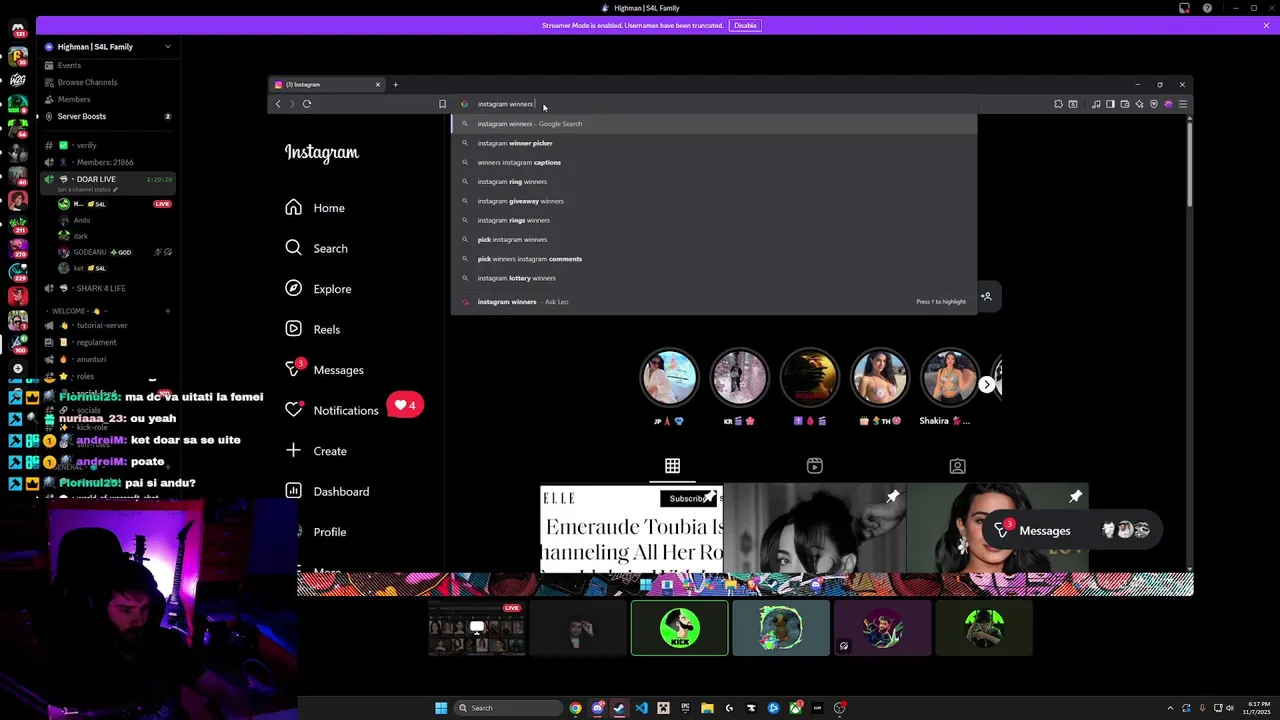Bookmark this page in the browser
Image resolution: width=1280 pixels, height=720 pixels.
click(x=442, y=104)
